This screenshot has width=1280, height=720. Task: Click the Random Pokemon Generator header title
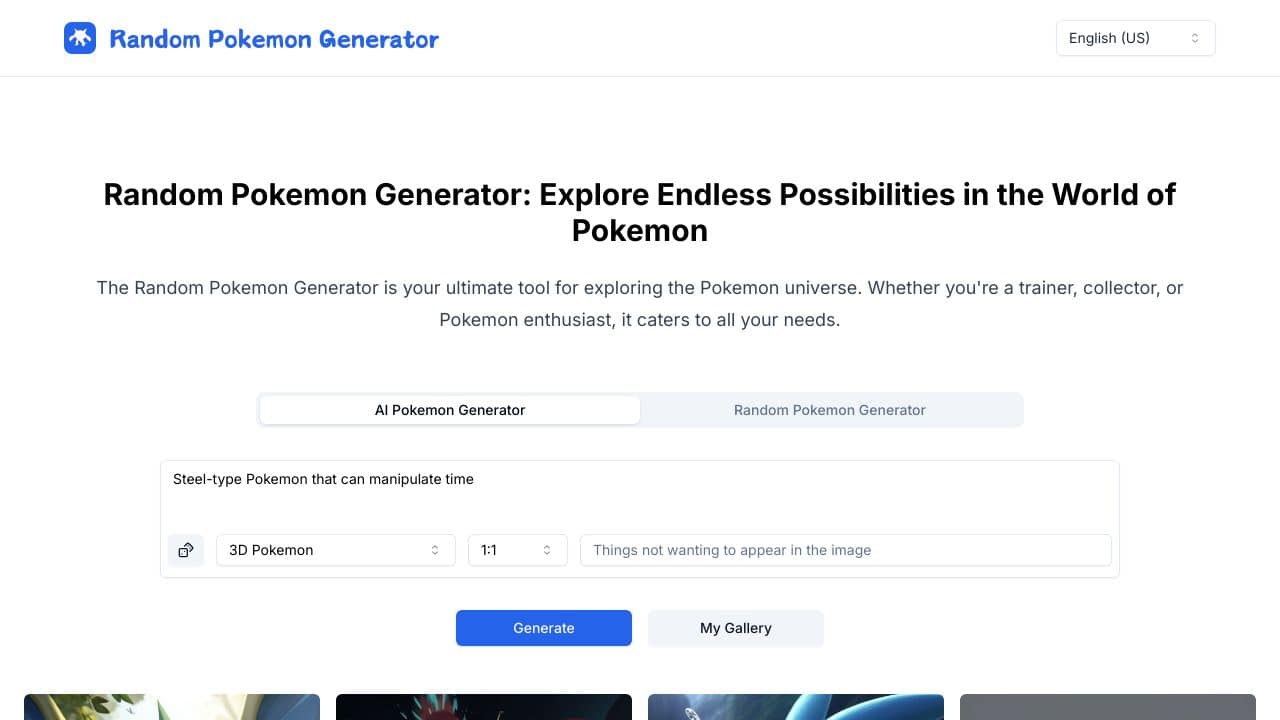(274, 39)
